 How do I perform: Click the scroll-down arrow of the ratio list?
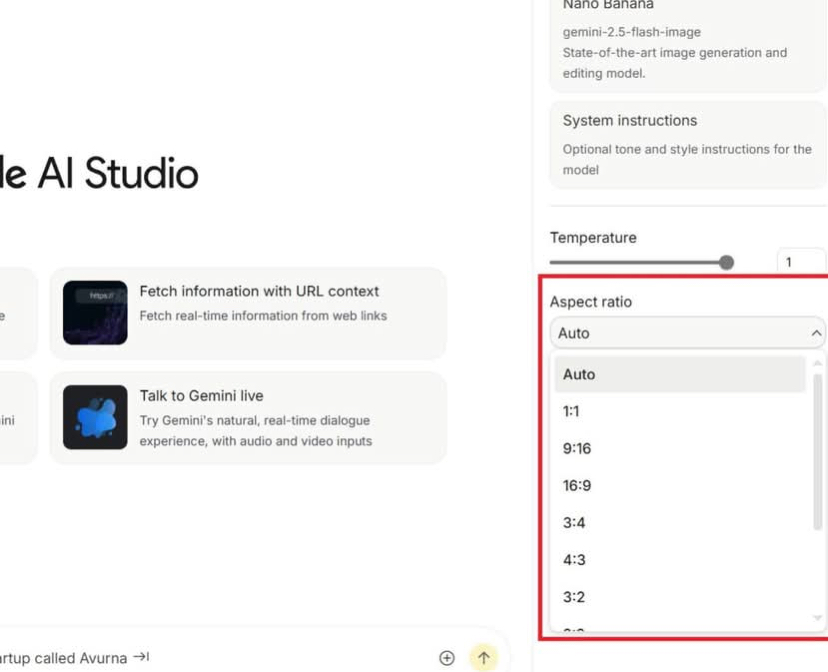[x=817, y=618]
